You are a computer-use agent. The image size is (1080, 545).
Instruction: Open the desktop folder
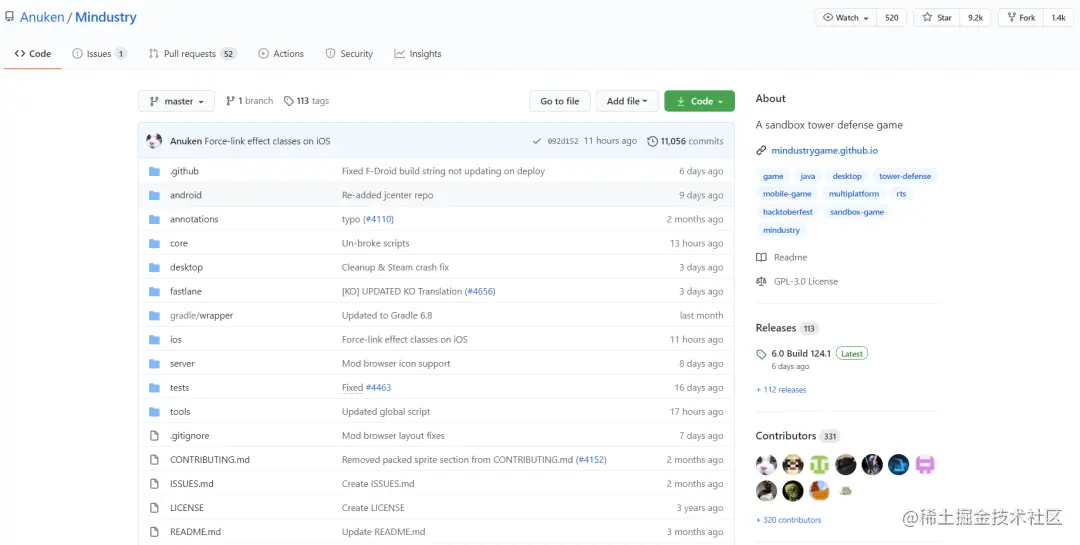186,267
